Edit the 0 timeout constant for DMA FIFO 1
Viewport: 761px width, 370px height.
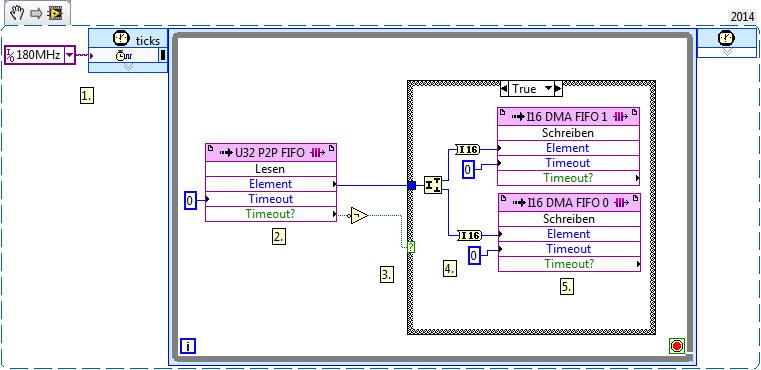click(467, 169)
